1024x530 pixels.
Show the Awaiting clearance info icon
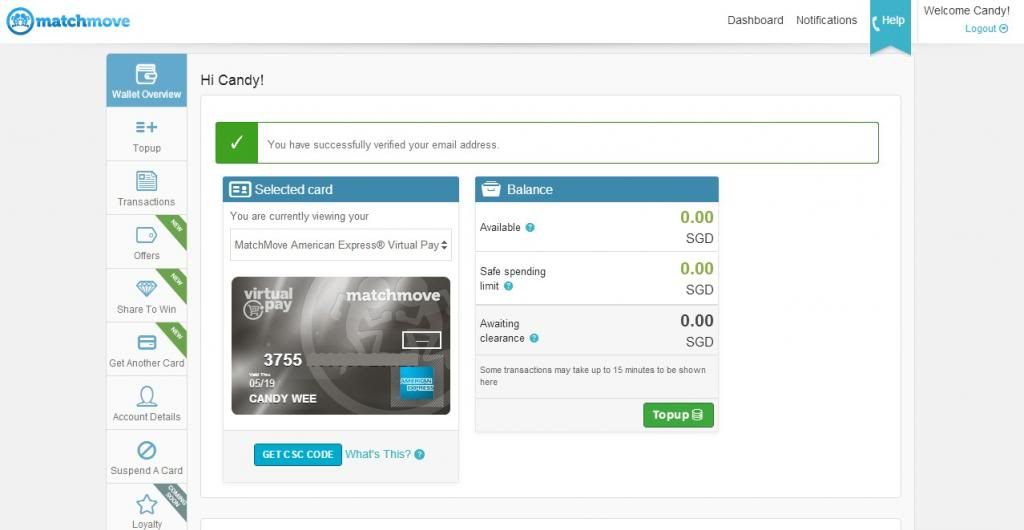tap(534, 338)
